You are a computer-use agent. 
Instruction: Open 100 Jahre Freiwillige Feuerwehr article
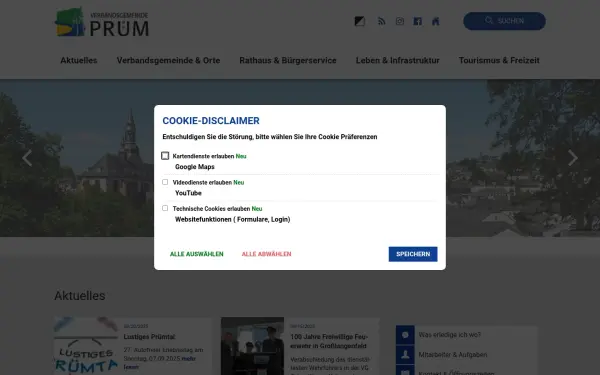coord(329,341)
